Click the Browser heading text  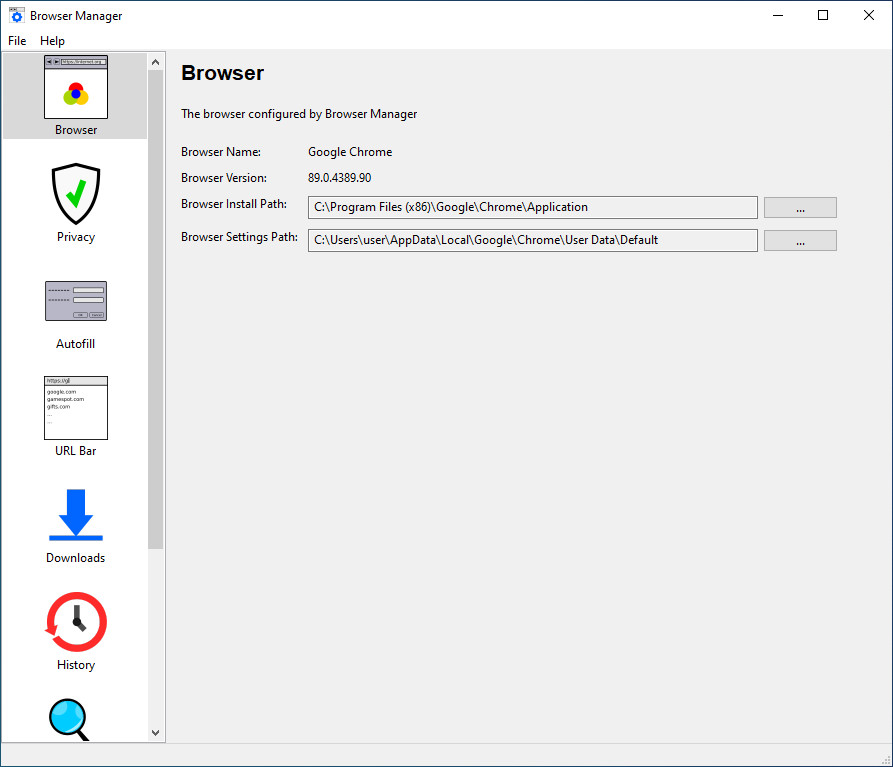pos(223,73)
